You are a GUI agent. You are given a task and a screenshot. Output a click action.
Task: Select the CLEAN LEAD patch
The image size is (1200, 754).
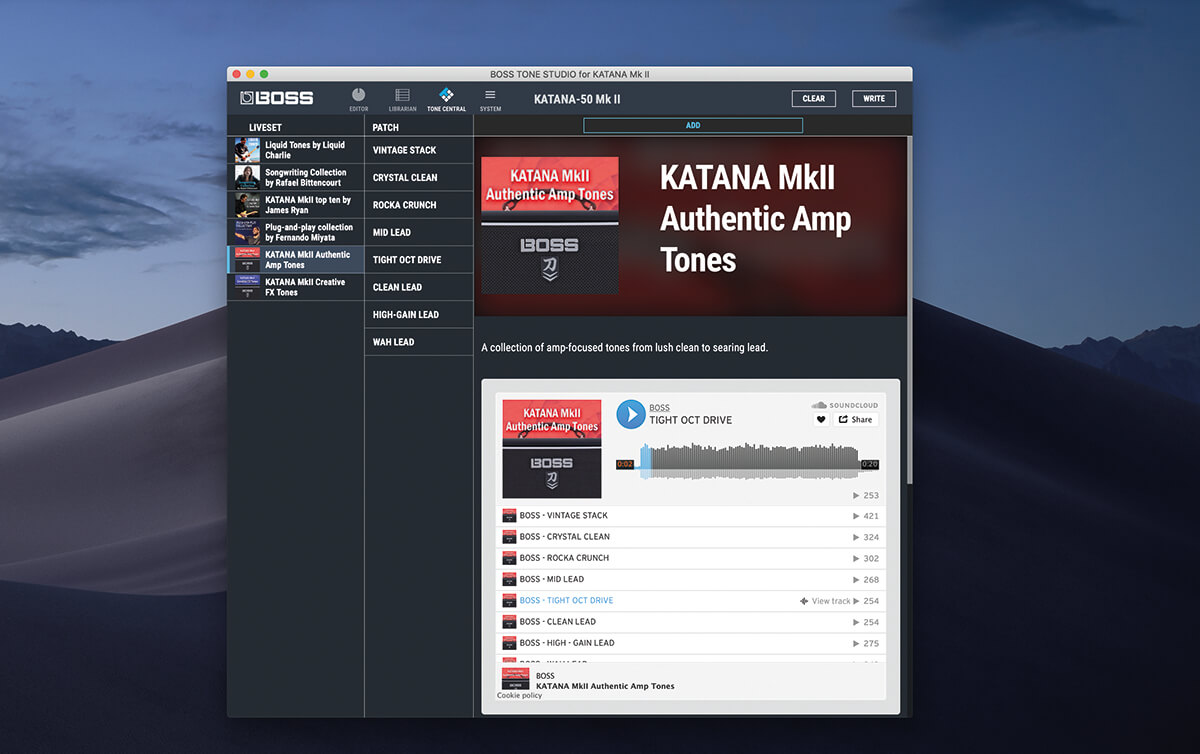tap(419, 287)
